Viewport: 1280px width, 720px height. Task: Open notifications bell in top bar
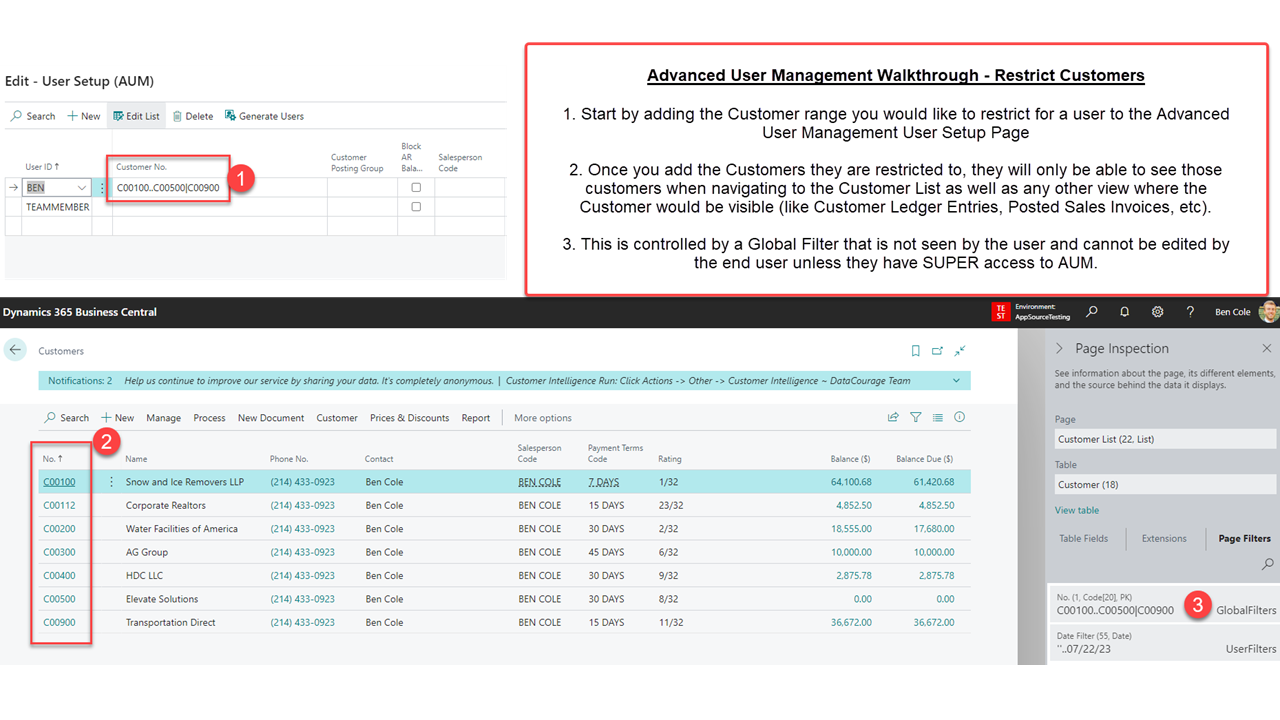[x=1125, y=312]
